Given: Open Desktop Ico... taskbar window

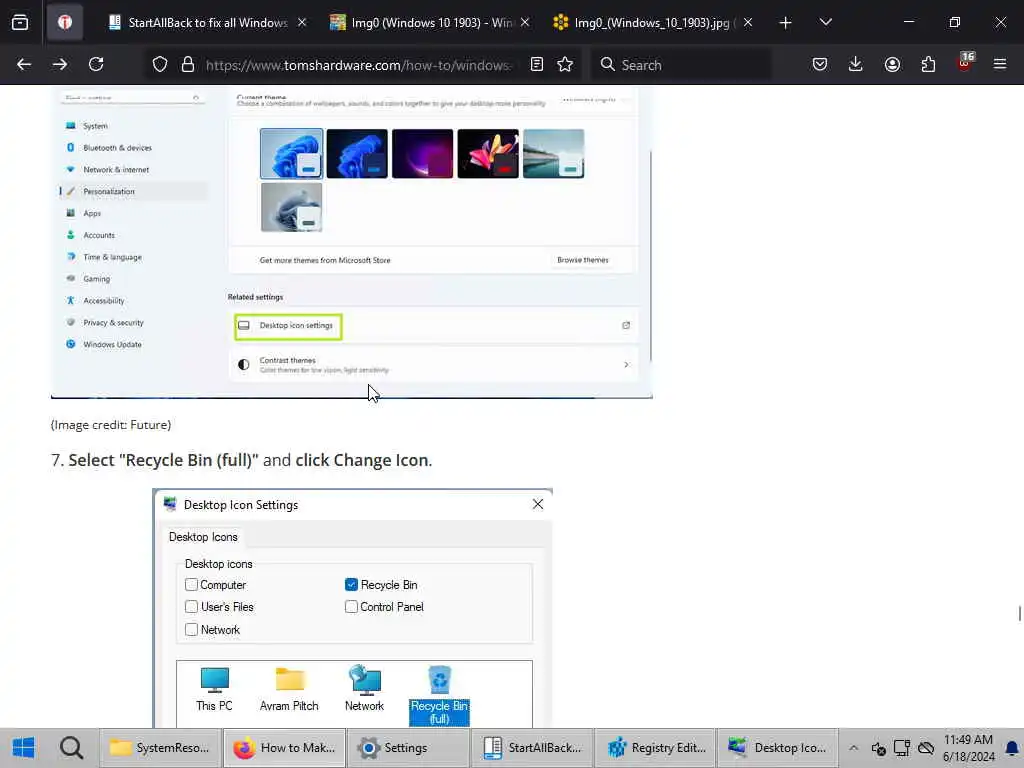Looking at the screenshot, I should pos(778,748).
